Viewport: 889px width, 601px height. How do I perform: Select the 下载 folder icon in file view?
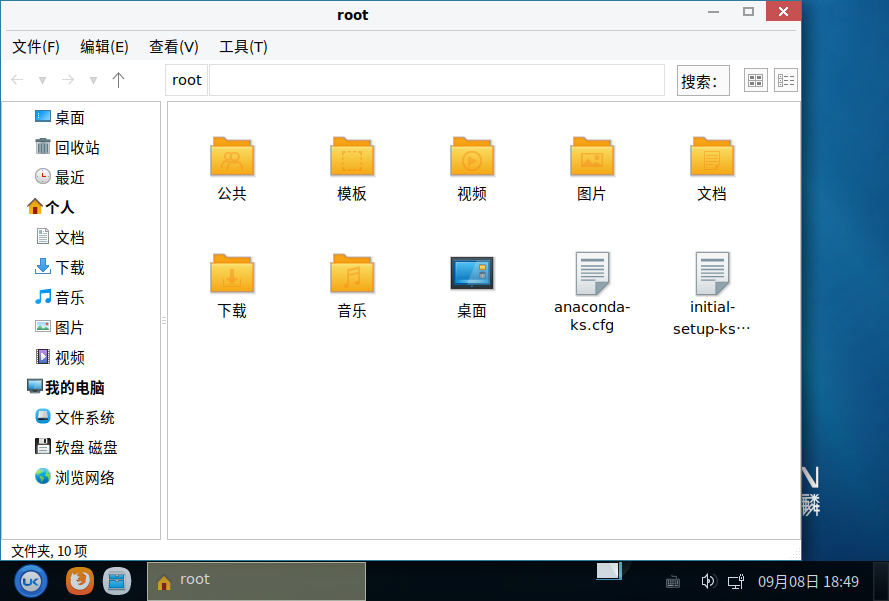[x=232, y=275]
